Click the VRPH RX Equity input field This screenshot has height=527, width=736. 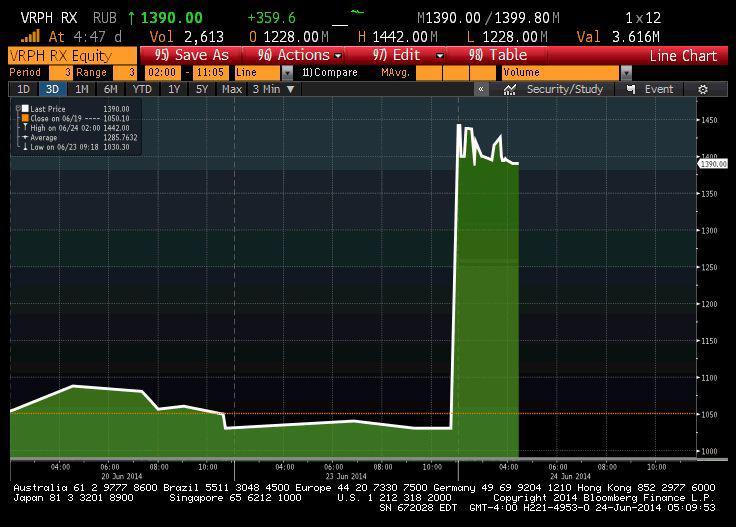[70, 56]
